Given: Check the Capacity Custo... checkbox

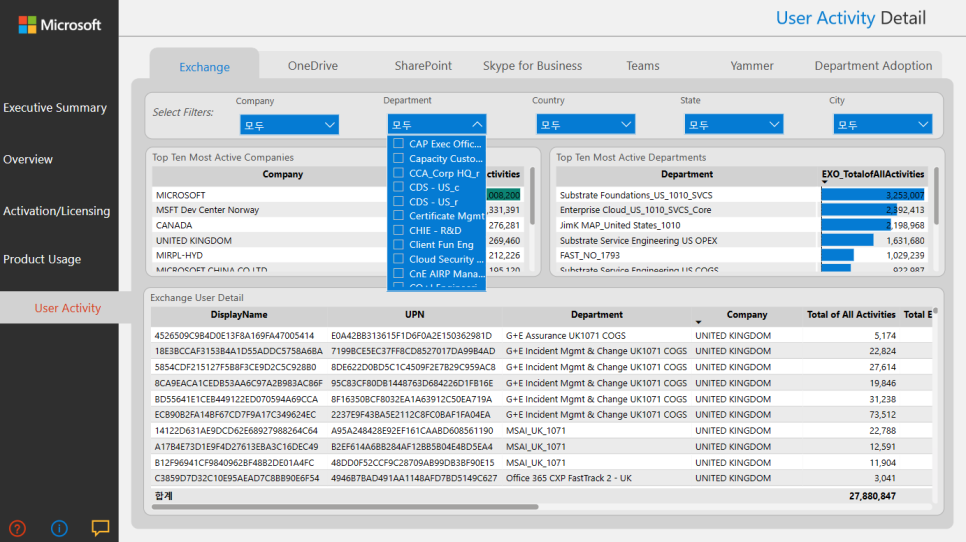Looking at the screenshot, I should [399, 158].
